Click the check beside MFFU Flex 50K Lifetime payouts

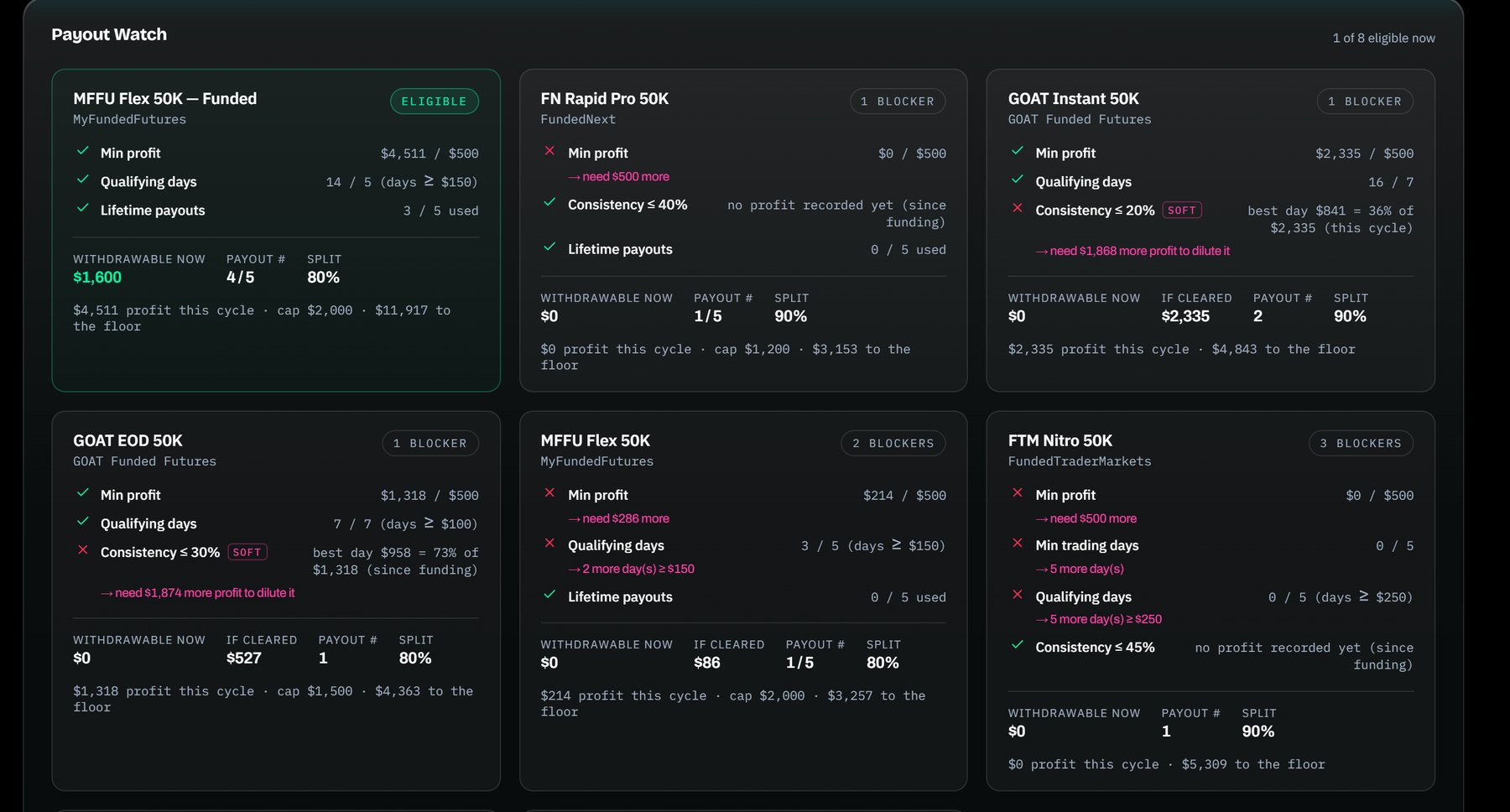click(549, 596)
